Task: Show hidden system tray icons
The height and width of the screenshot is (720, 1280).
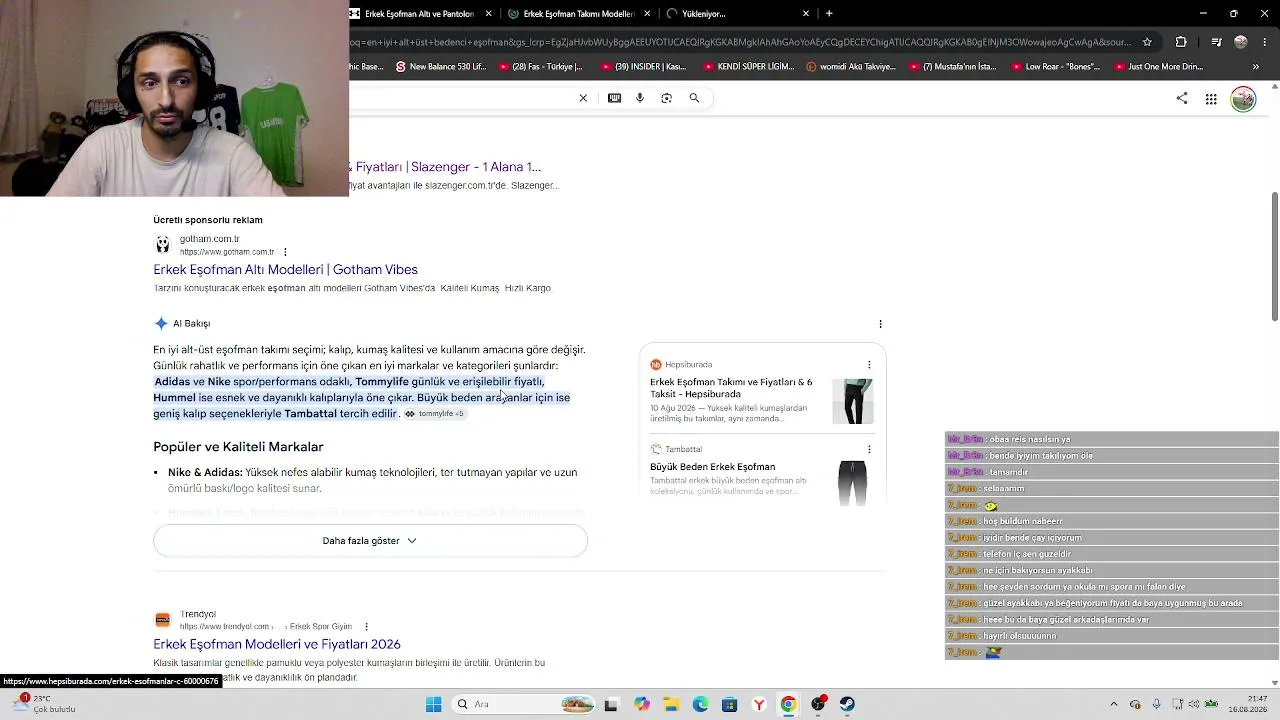Action: tap(1114, 704)
